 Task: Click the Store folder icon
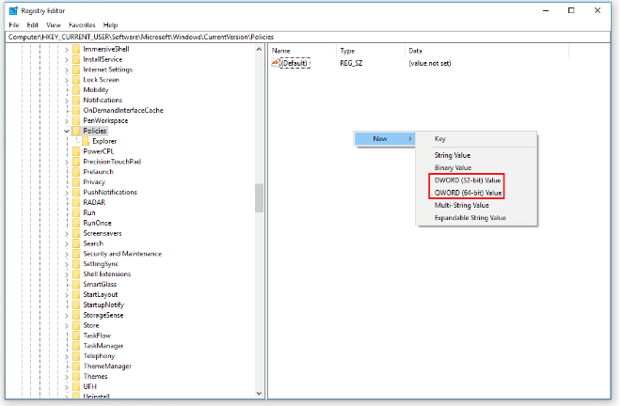pyautogui.click(x=76, y=325)
